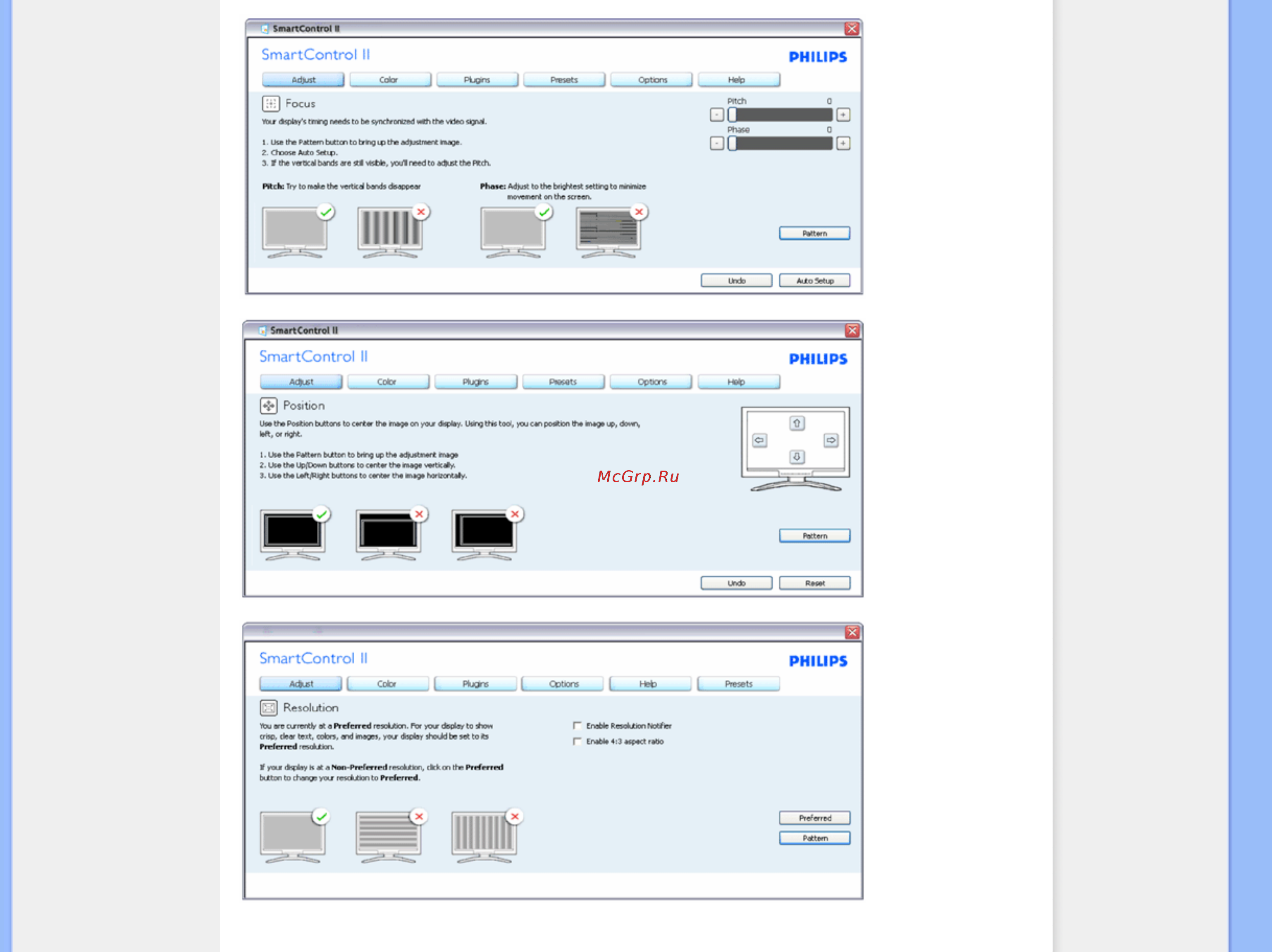
Task: Click the left arrow position button
Action: (x=759, y=440)
